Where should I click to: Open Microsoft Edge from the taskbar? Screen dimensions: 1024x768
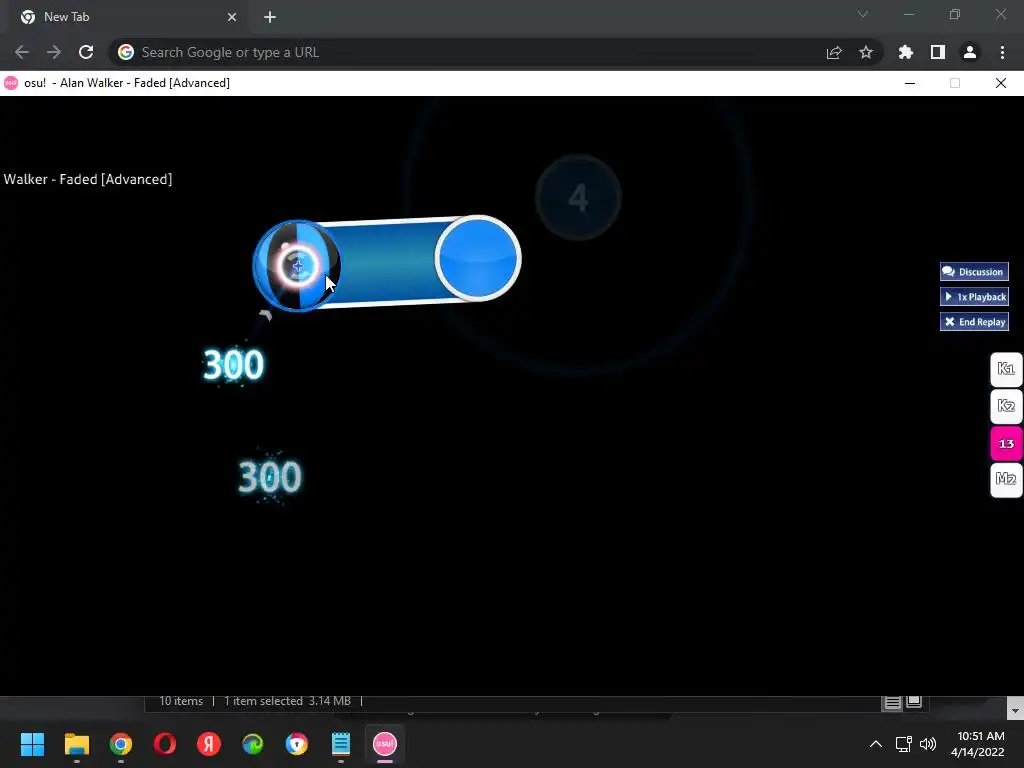click(253, 744)
